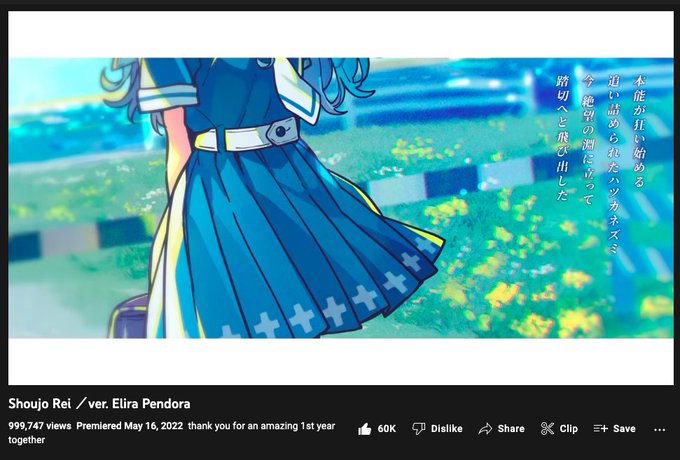Click the Share label

(x=511, y=429)
